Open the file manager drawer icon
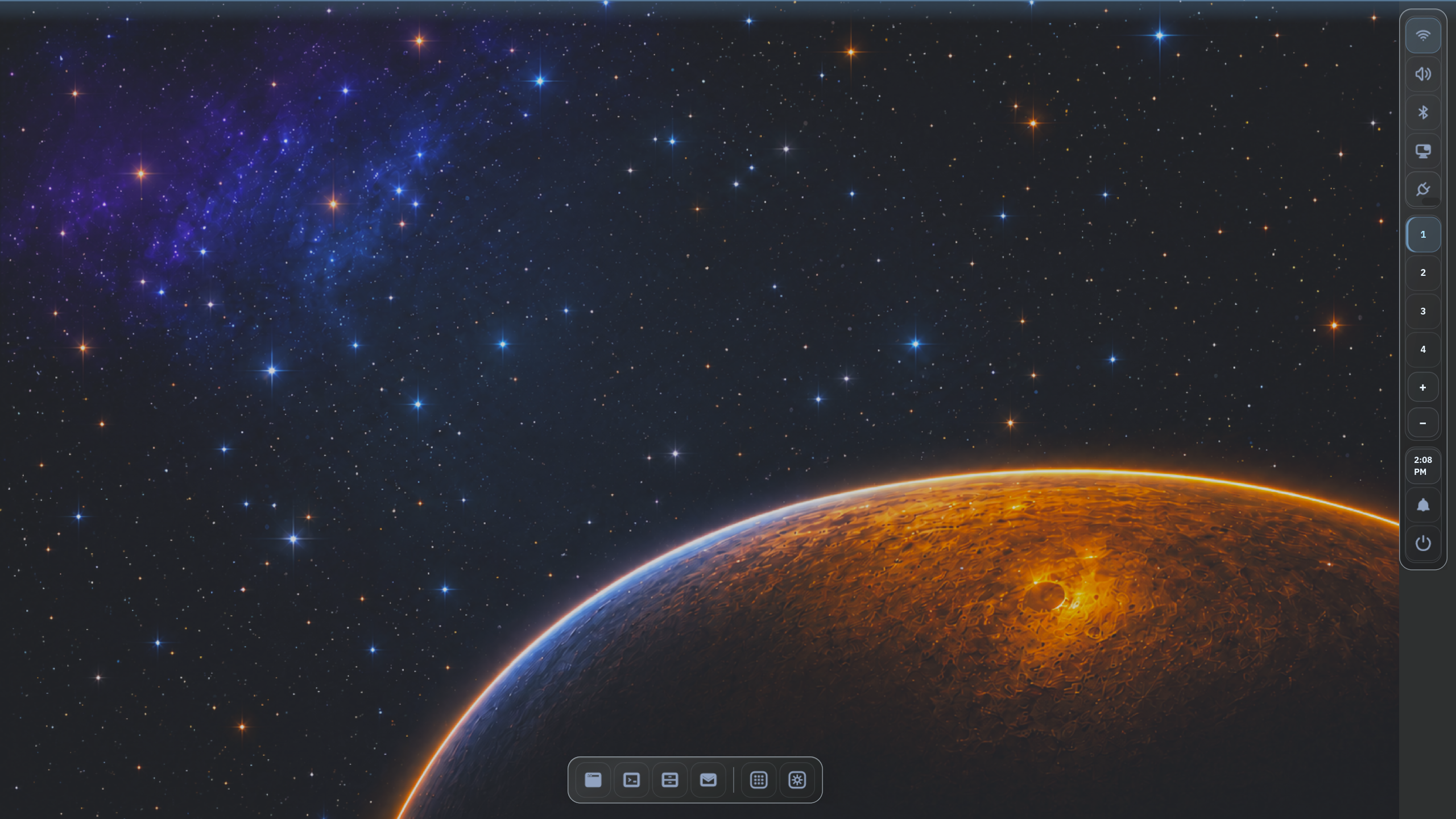Image resolution: width=1456 pixels, height=819 pixels. [x=670, y=780]
